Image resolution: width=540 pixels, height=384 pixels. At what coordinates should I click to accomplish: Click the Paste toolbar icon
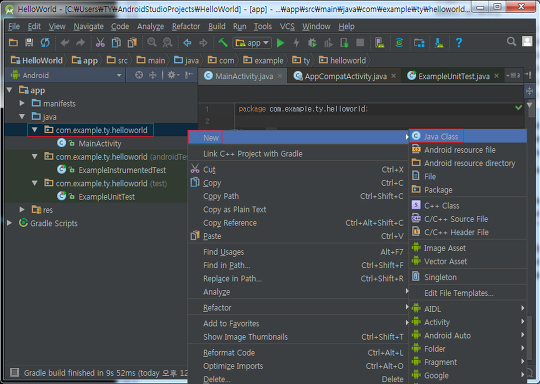132,43
